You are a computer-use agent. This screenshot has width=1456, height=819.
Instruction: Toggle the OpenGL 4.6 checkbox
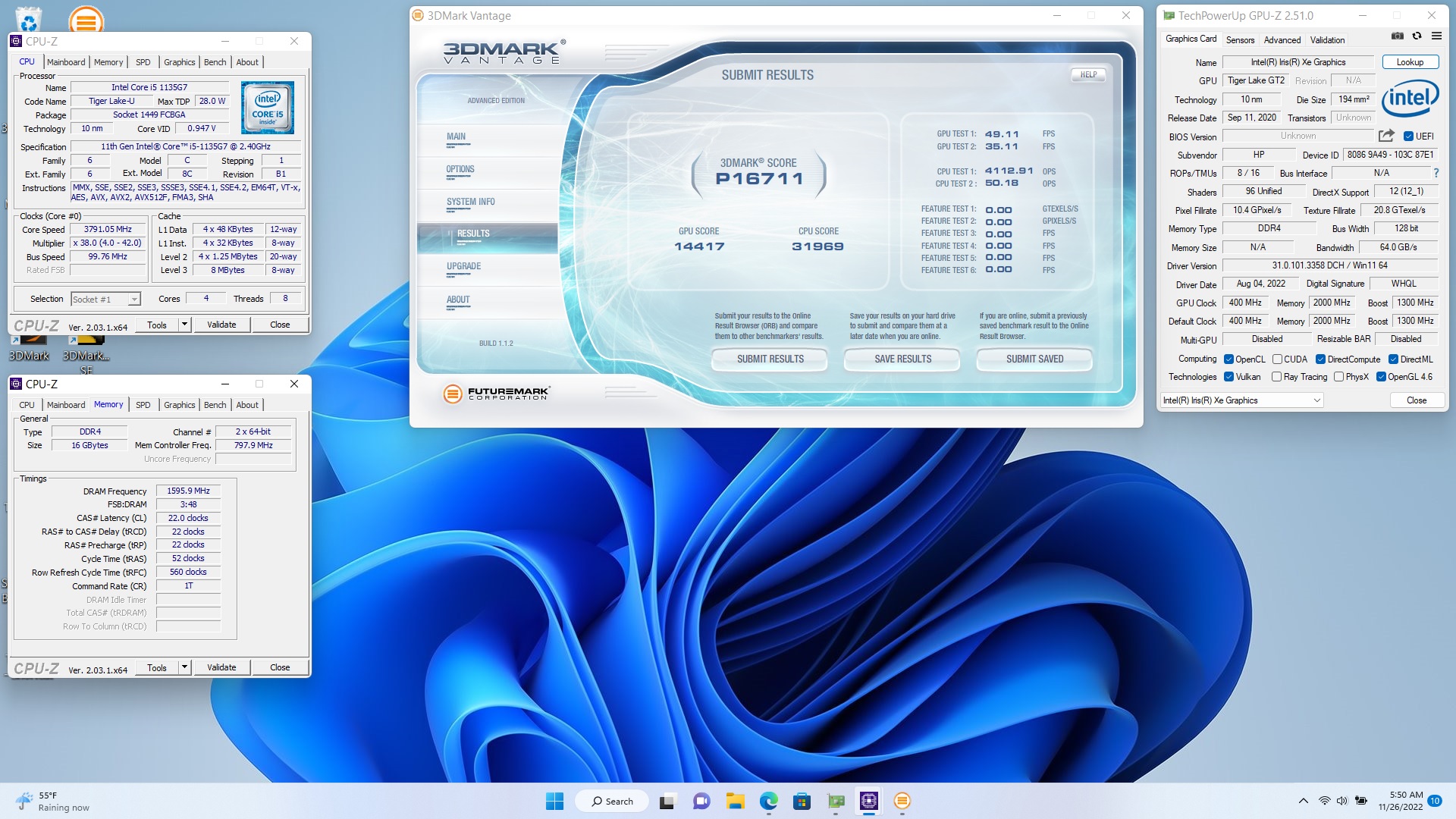(x=1381, y=377)
